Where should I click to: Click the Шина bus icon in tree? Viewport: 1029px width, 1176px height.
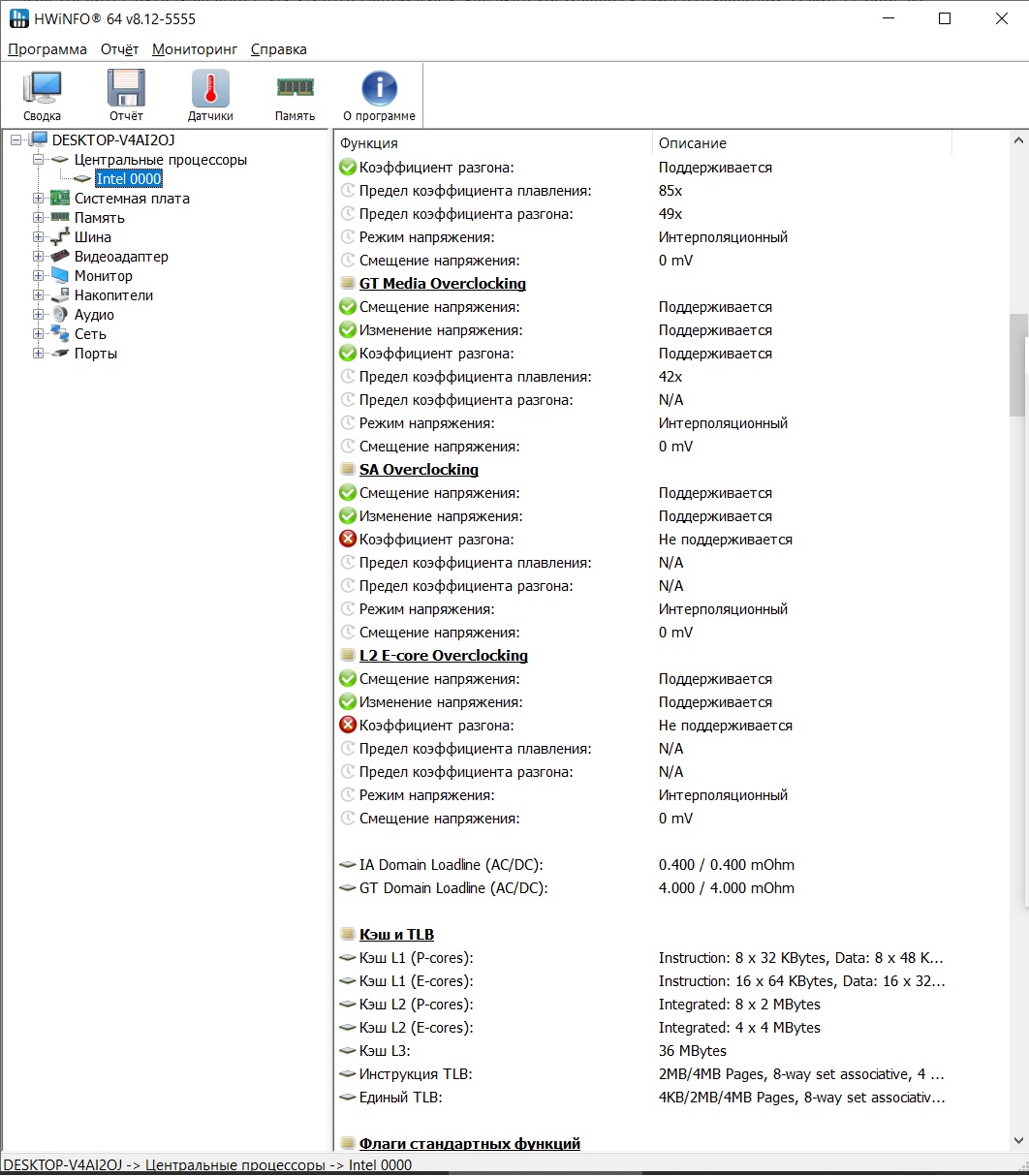point(60,237)
